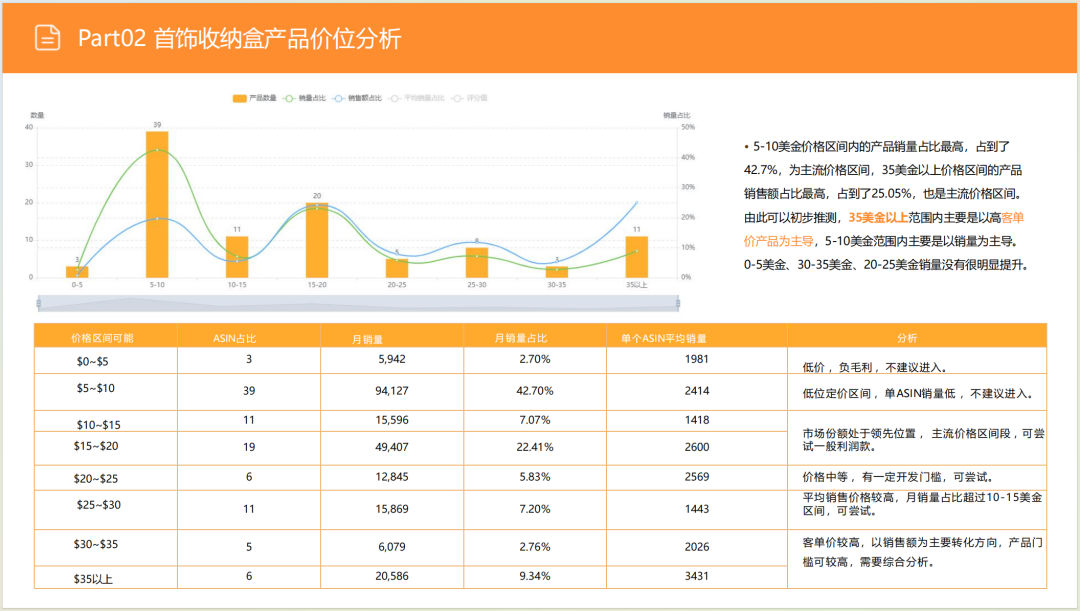
Task: Enable the greyed-out 评分值 legend series
Action: coord(469,99)
